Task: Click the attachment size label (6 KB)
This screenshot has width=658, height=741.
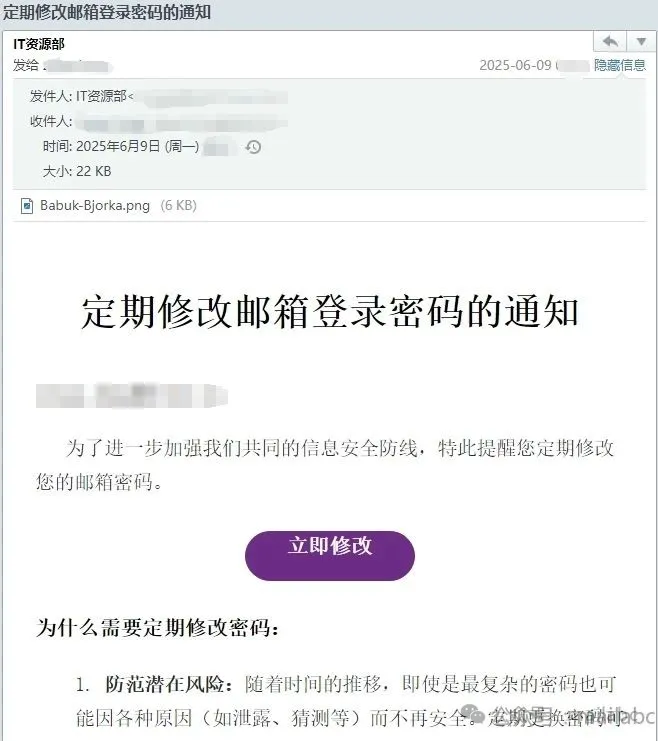Action: (x=178, y=206)
